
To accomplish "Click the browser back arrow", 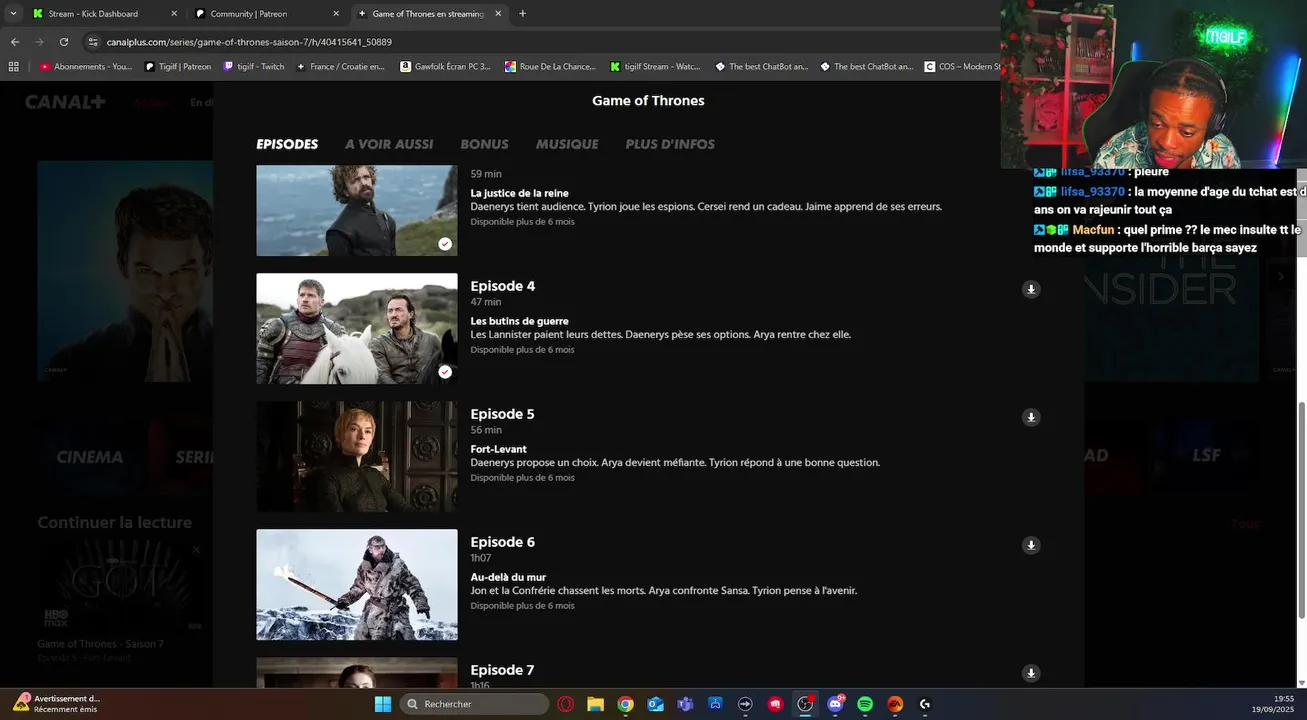I will tap(15, 42).
